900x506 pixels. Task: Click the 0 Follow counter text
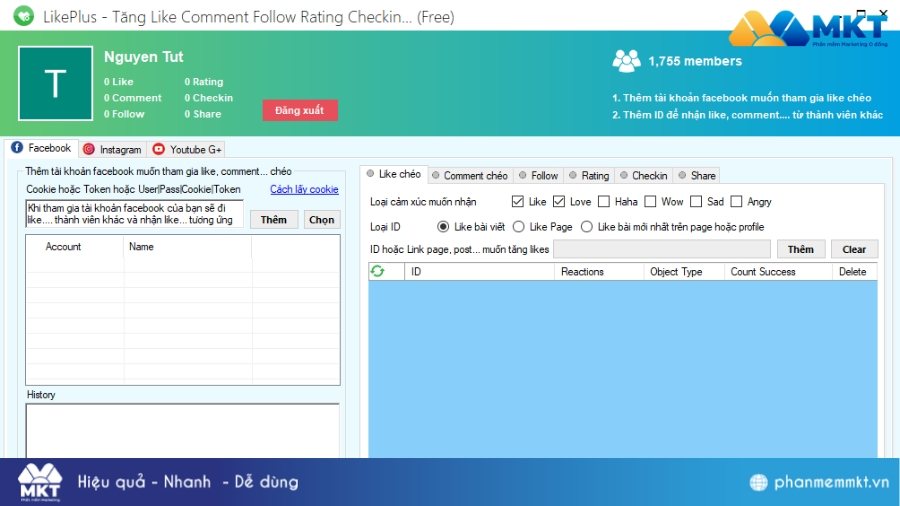coord(124,114)
